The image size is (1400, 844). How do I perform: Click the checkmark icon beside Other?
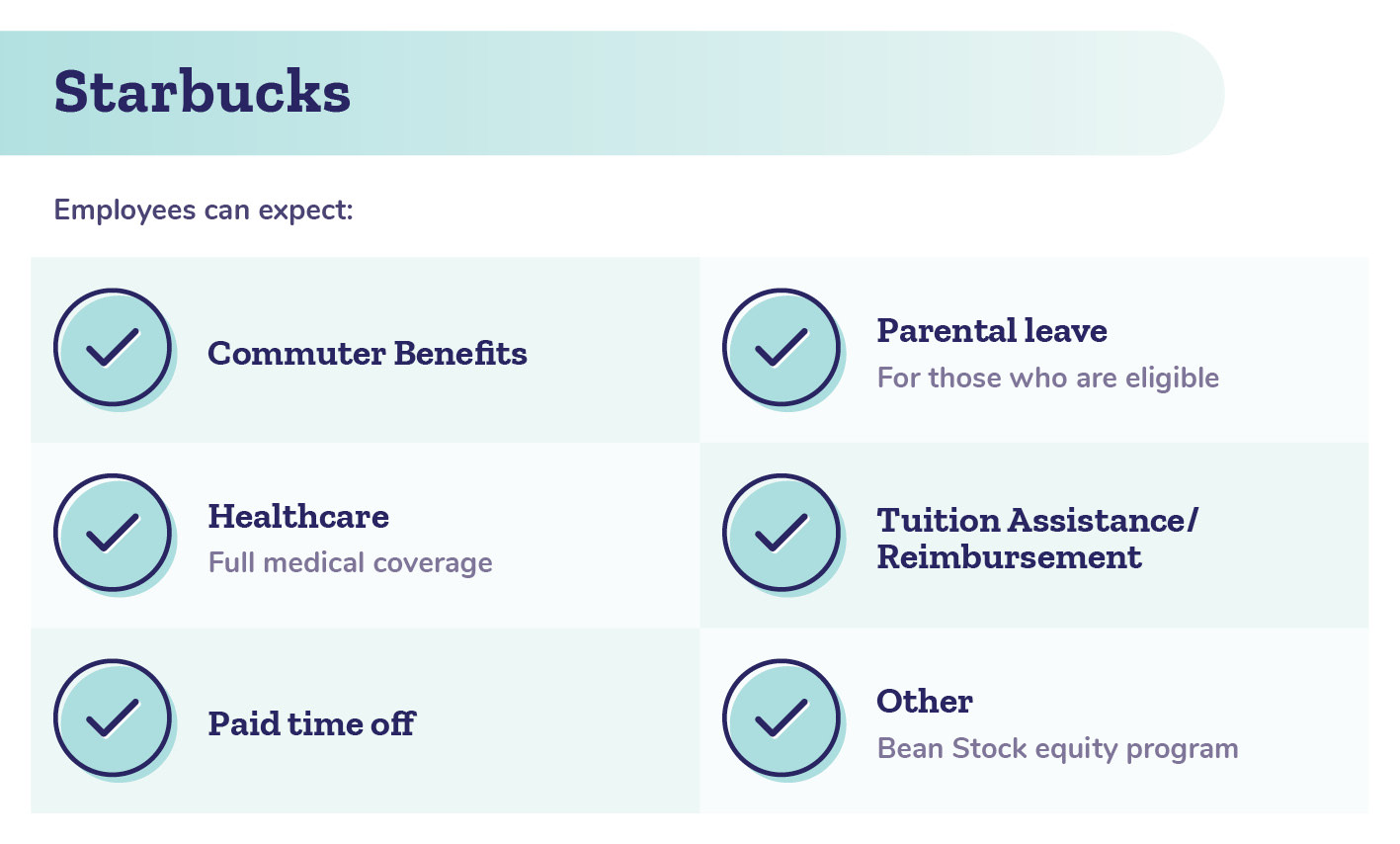point(782,718)
